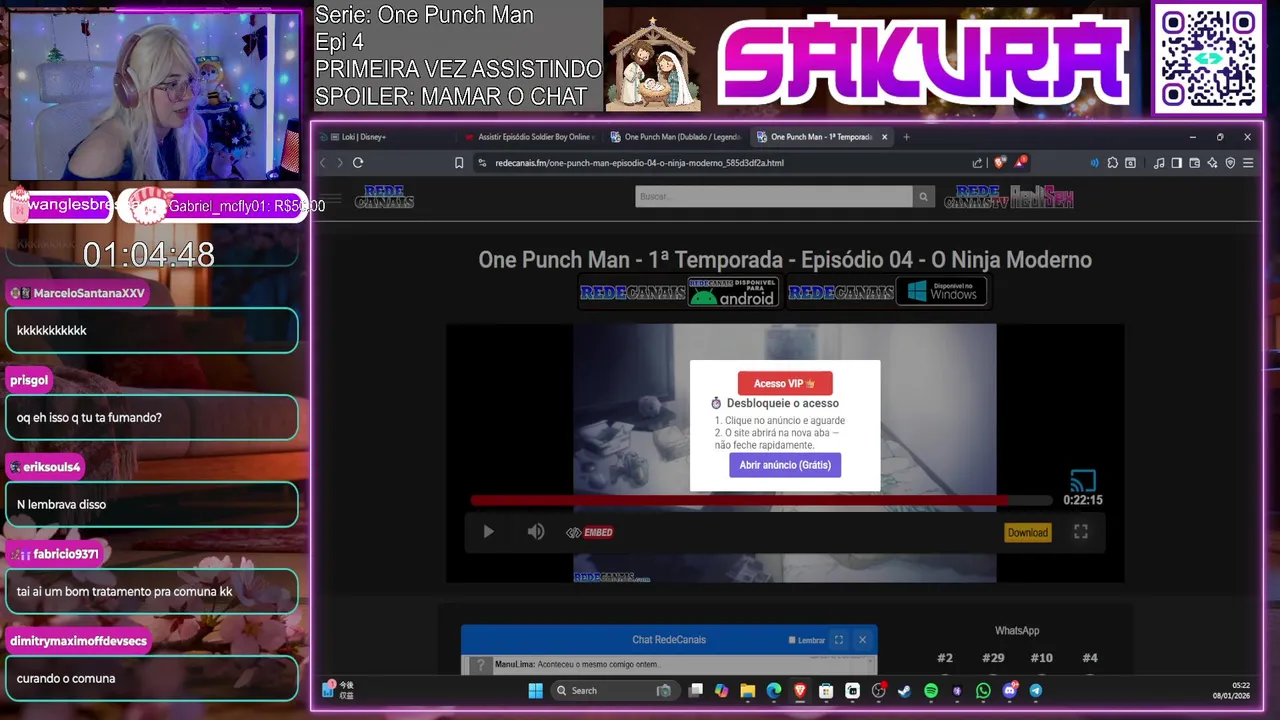
Task: Click the red video progress bar
Action: (x=761, y=500)
